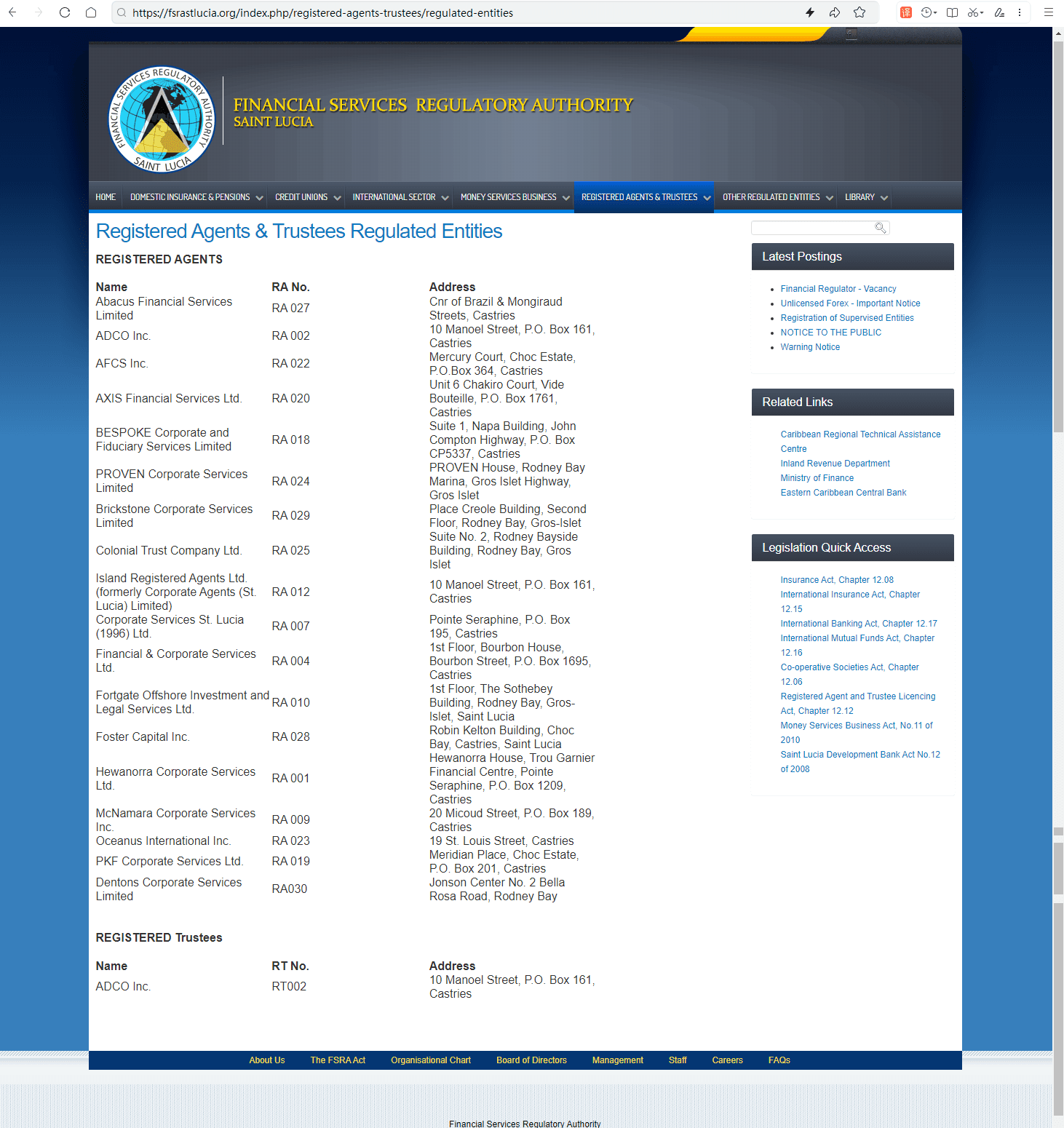This screenshot has height=1128, width=1064.
Task: Open The FSRA Act footer link
Action: pos(338,1060)
